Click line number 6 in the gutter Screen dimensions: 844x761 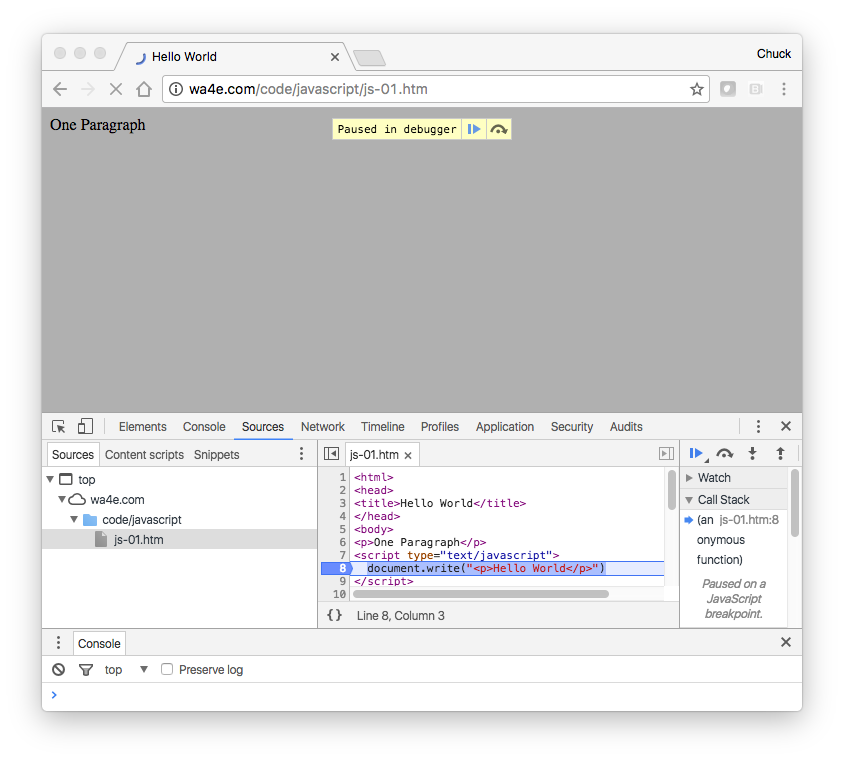[342, 542]
